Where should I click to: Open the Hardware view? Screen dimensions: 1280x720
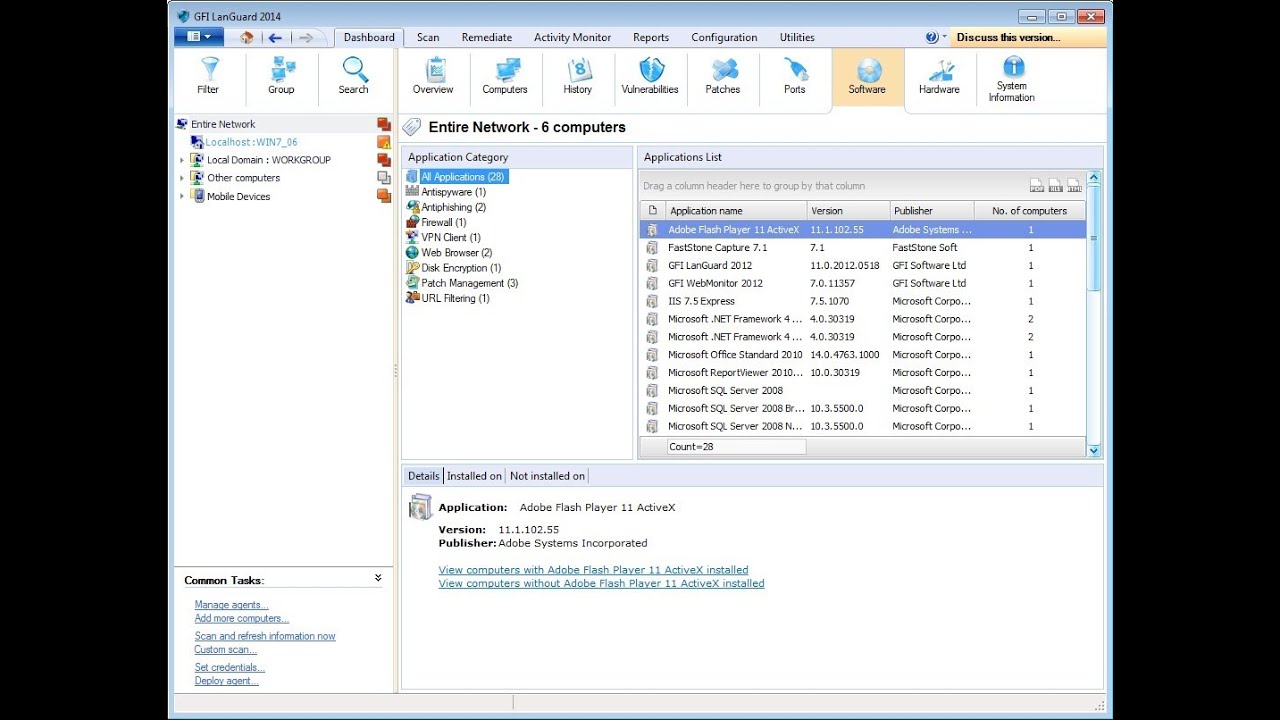pos(939,77)
